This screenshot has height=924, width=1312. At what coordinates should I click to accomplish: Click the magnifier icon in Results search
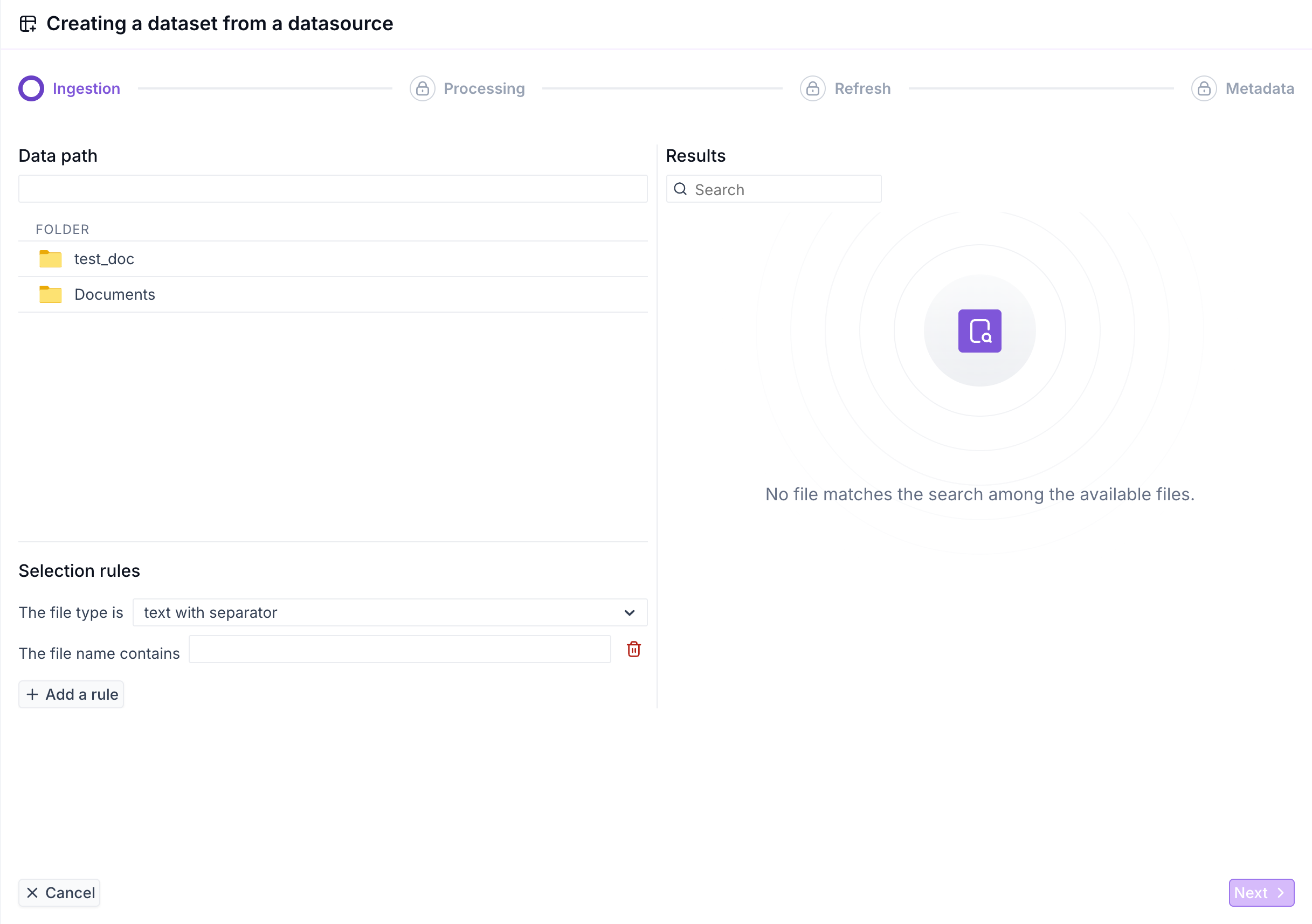pyautogui.click(x=680, y=189)
